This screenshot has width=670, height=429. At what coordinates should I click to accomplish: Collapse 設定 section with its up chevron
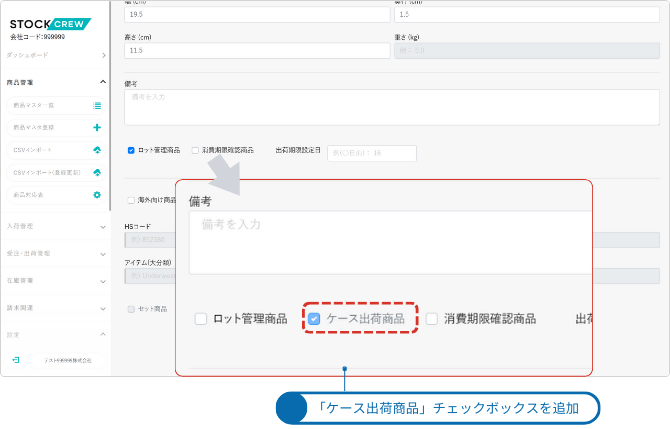[103, 334]
